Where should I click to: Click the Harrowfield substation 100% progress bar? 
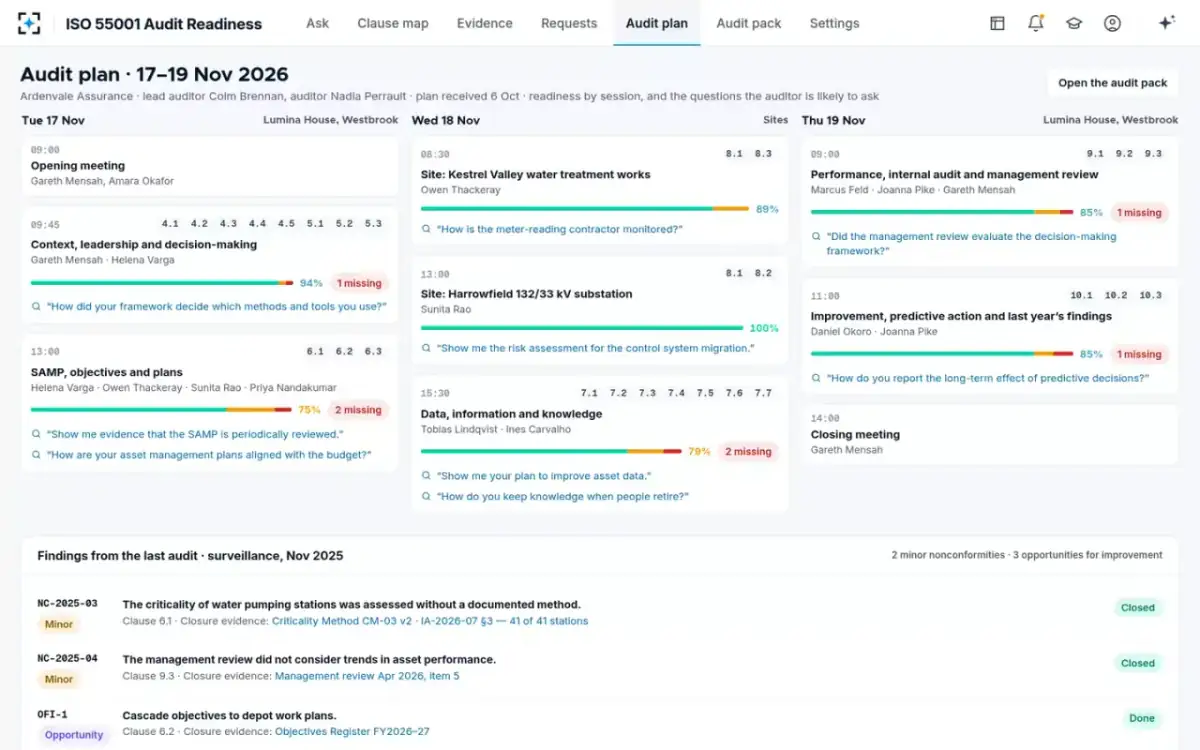click(582, 328)
